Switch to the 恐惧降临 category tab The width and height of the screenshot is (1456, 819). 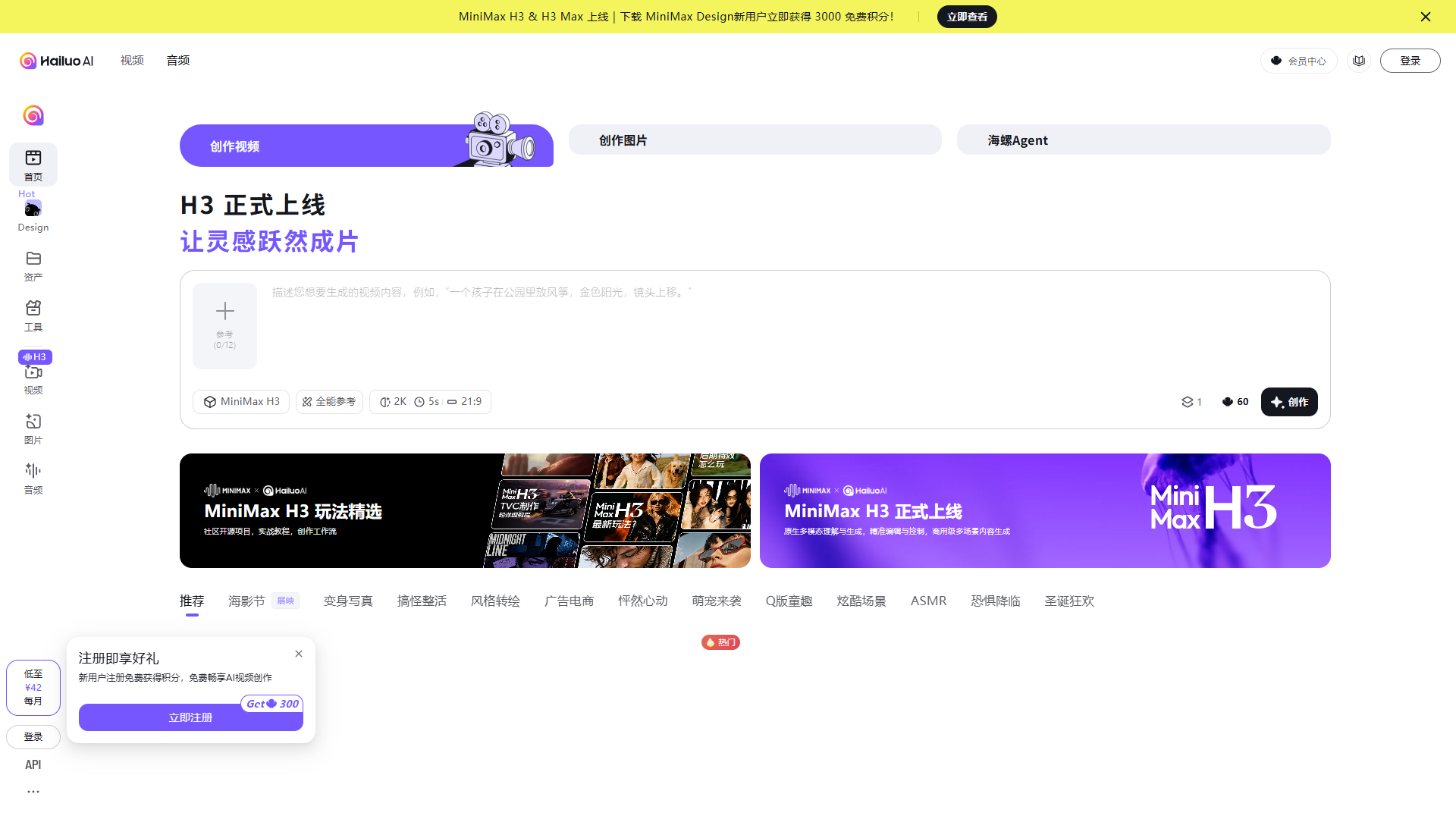(996, 601)
